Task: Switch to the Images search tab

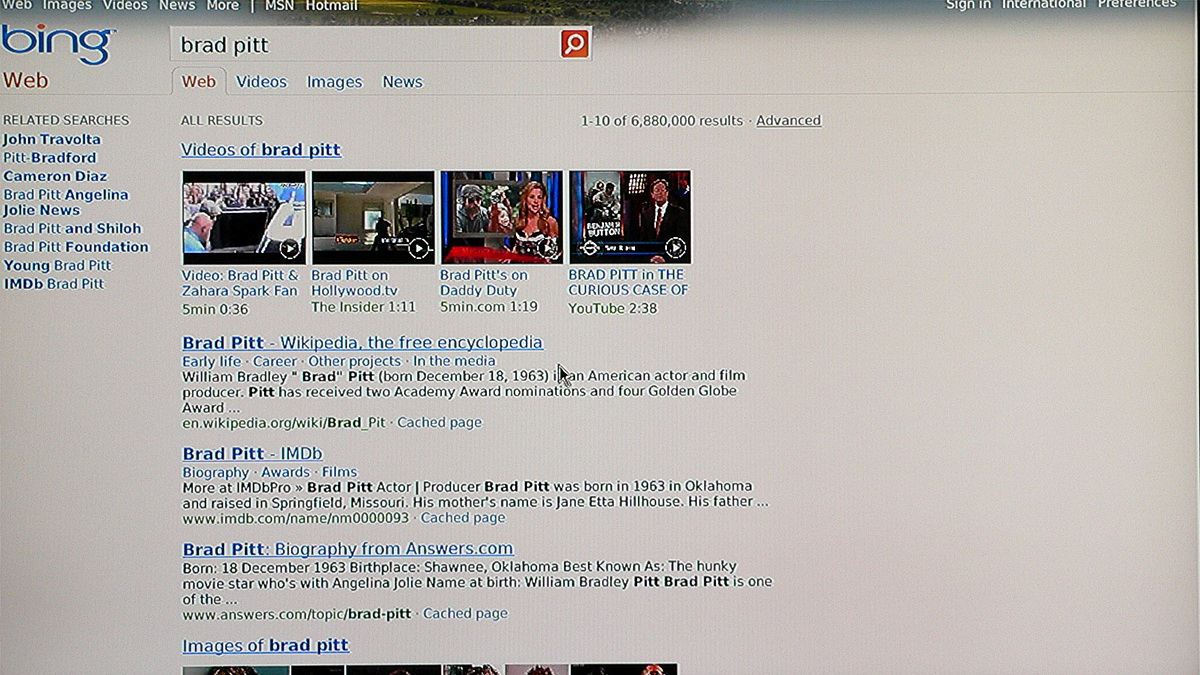Action: [334, 82]
